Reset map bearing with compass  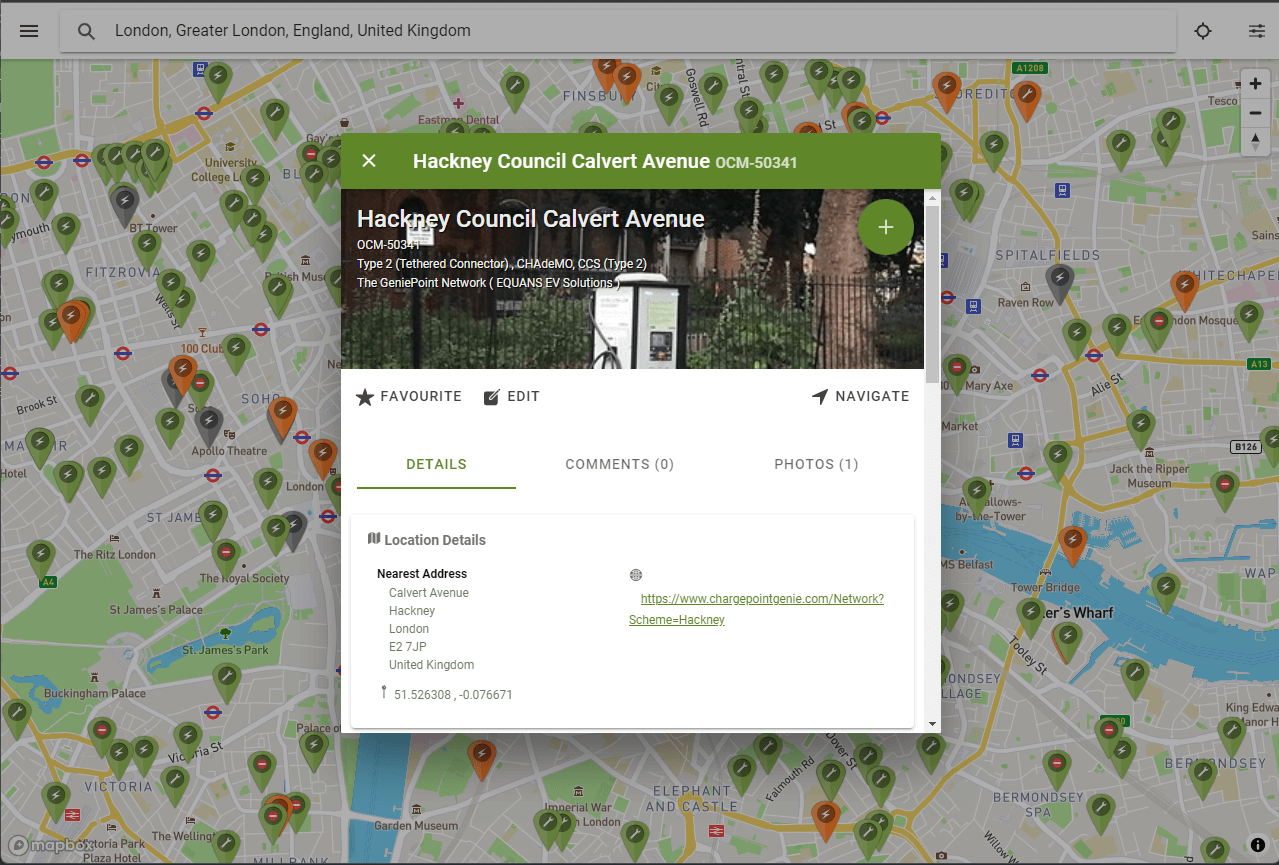(1255, 141)
